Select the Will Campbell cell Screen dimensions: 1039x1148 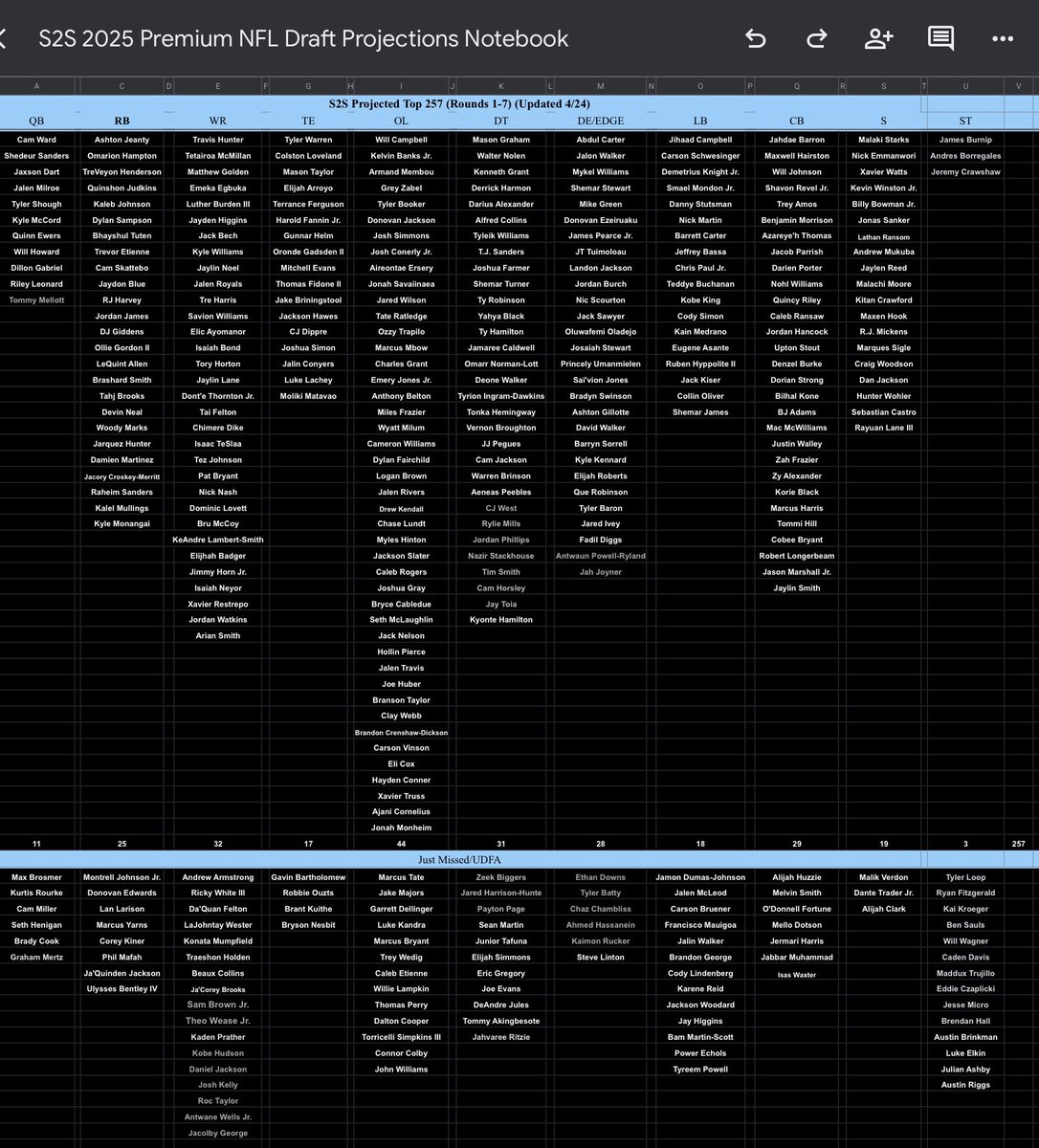coord(401,140)
